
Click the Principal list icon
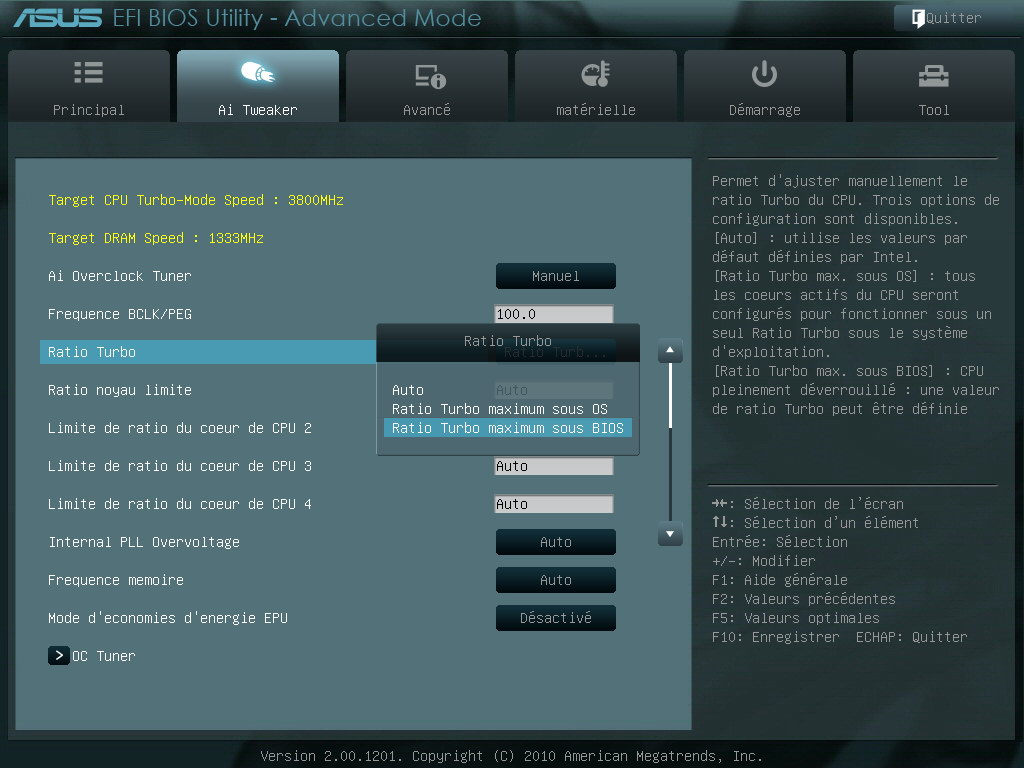(x=88, y=72)
